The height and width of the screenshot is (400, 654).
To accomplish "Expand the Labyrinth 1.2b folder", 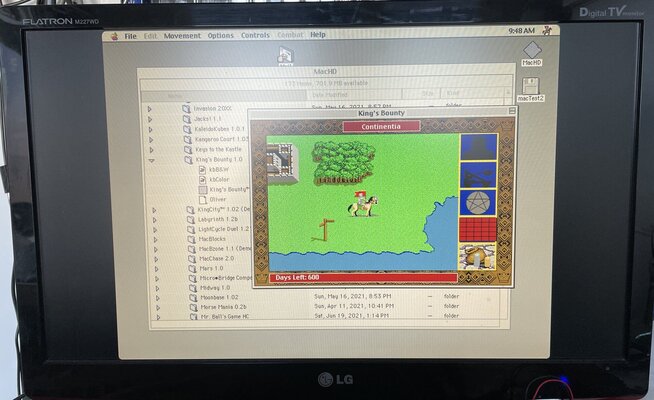I will point(154,219).
